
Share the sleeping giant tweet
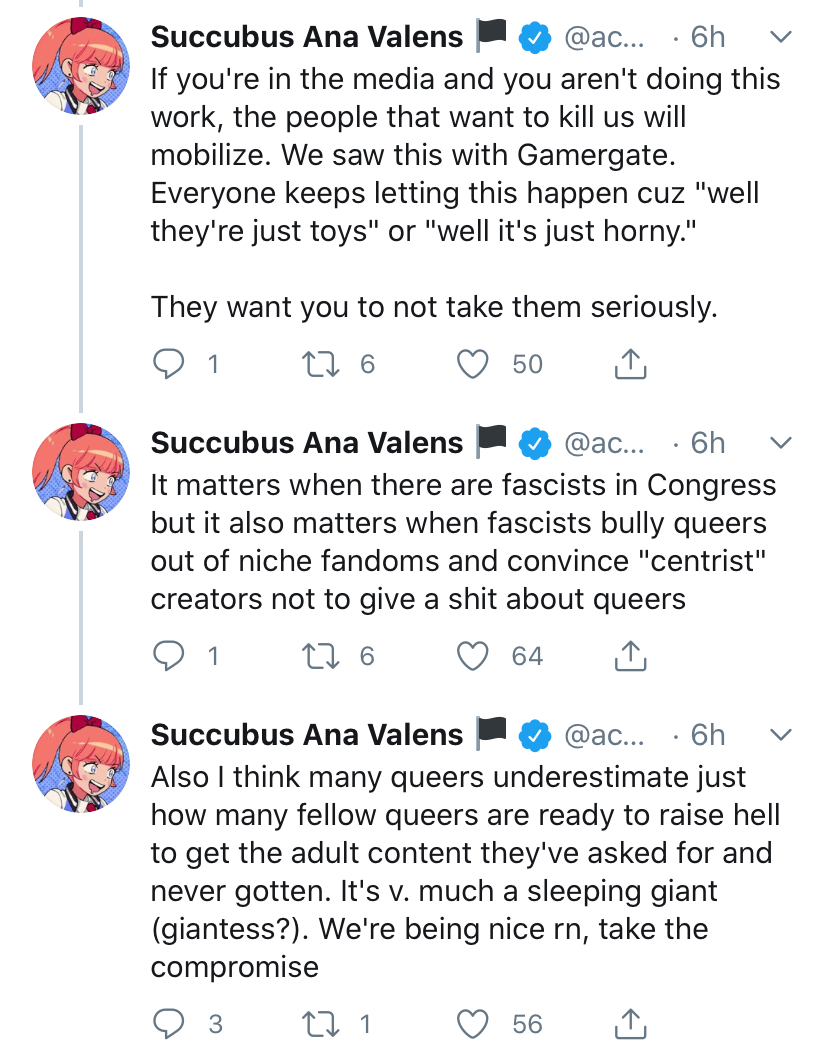coord(629,1024)
